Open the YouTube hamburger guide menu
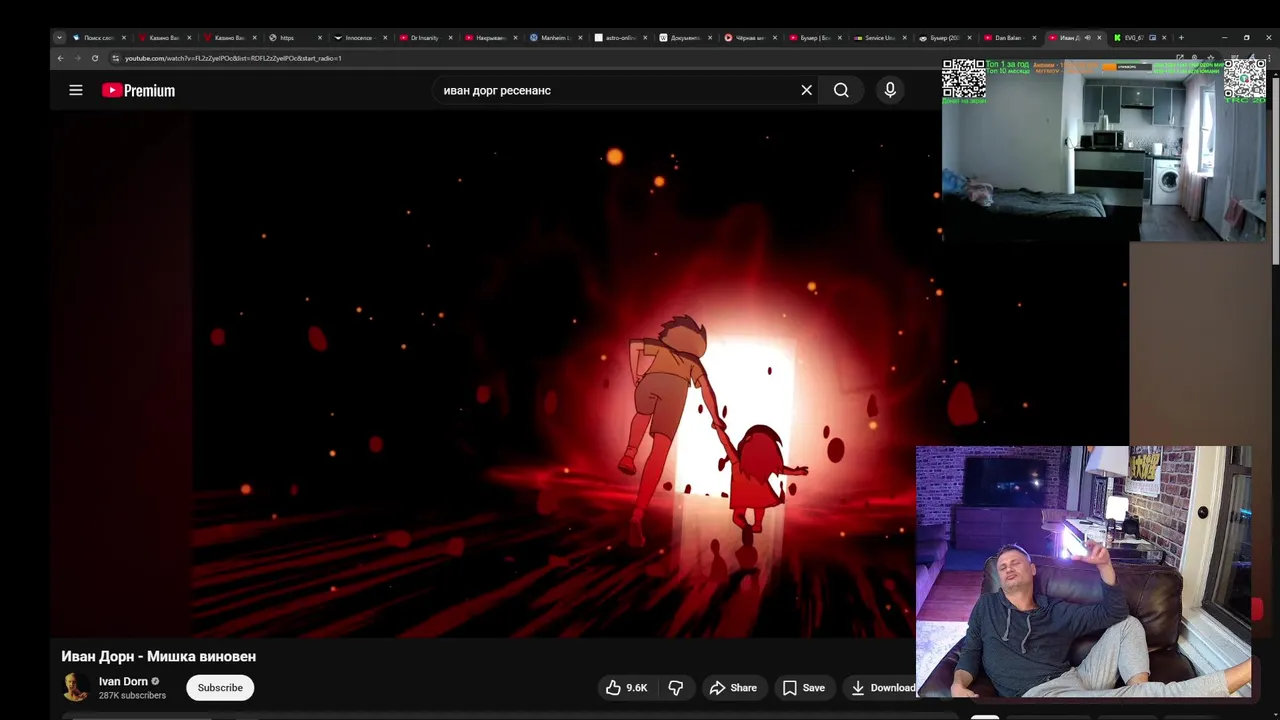 coord(76,90)
